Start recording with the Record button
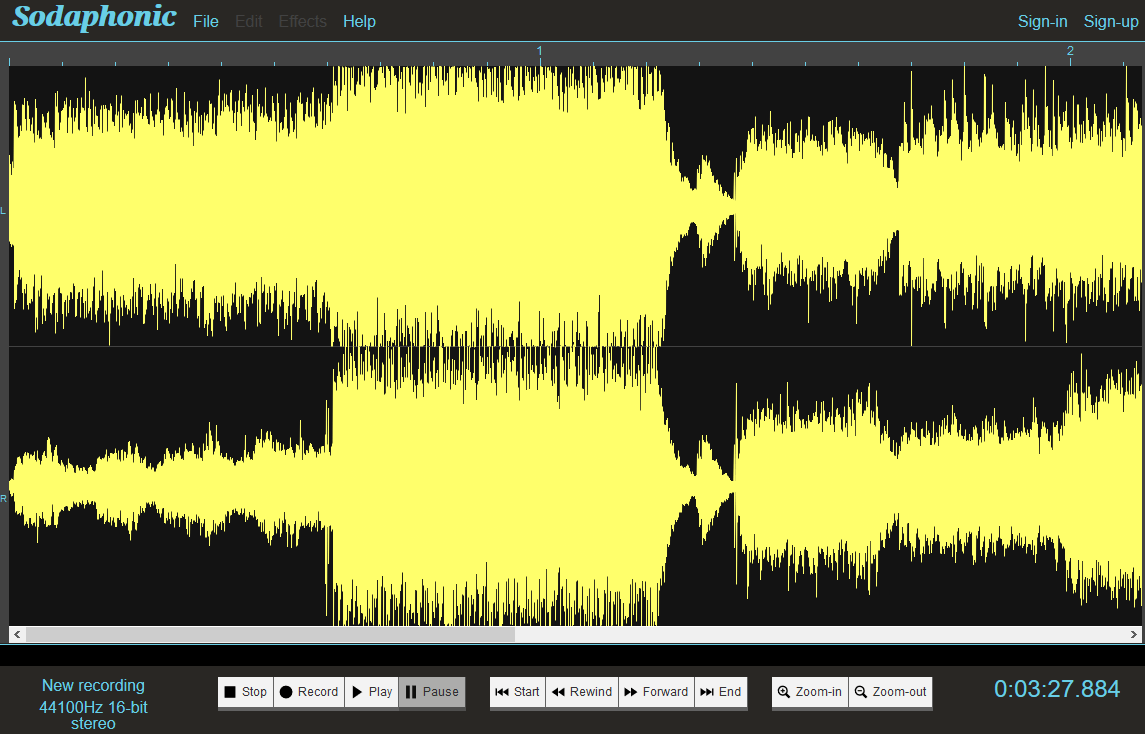The width and height of the screenshot is (1145, 734). (308, 692)
